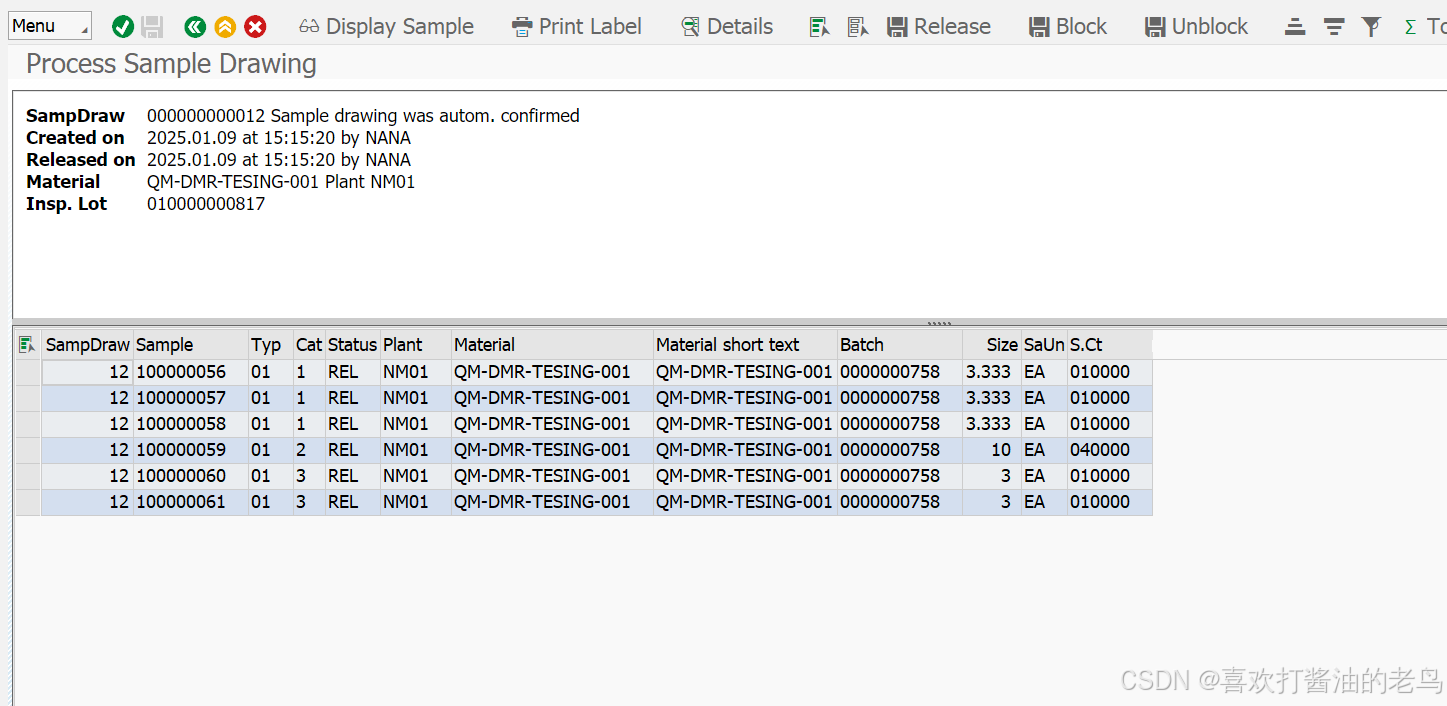Click the red Cancel icon

255,26
